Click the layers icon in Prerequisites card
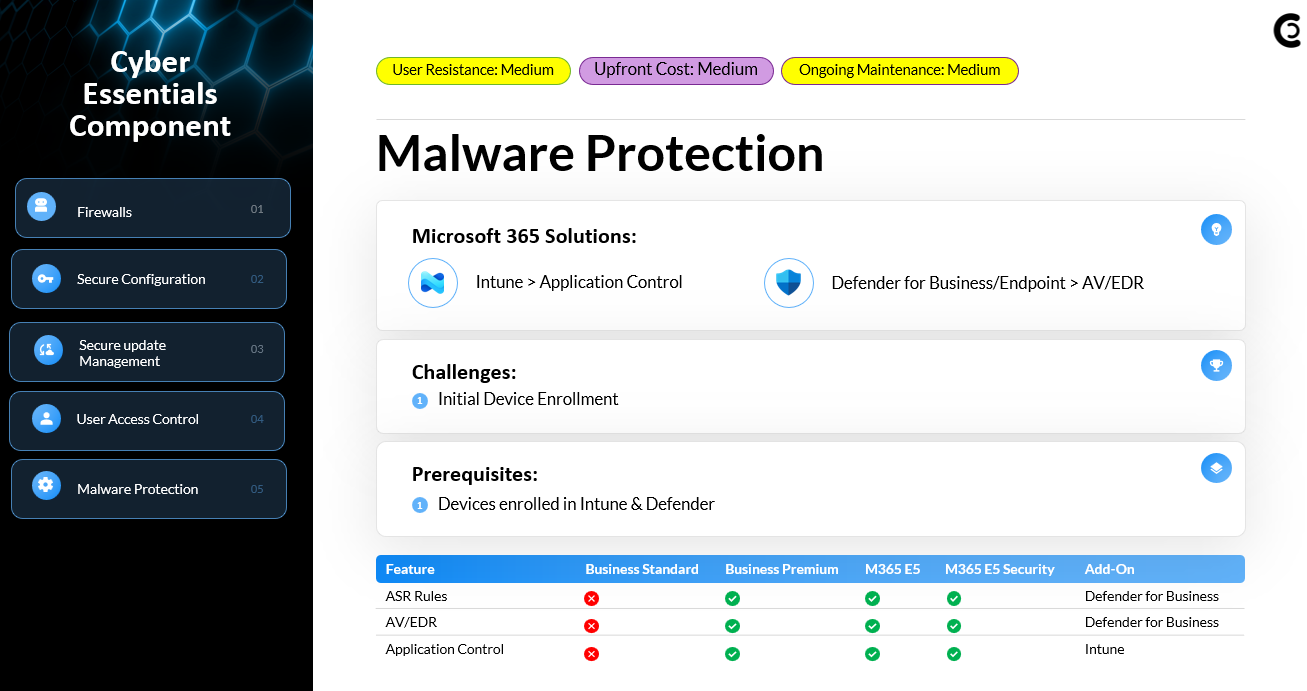 point(1216,468)
